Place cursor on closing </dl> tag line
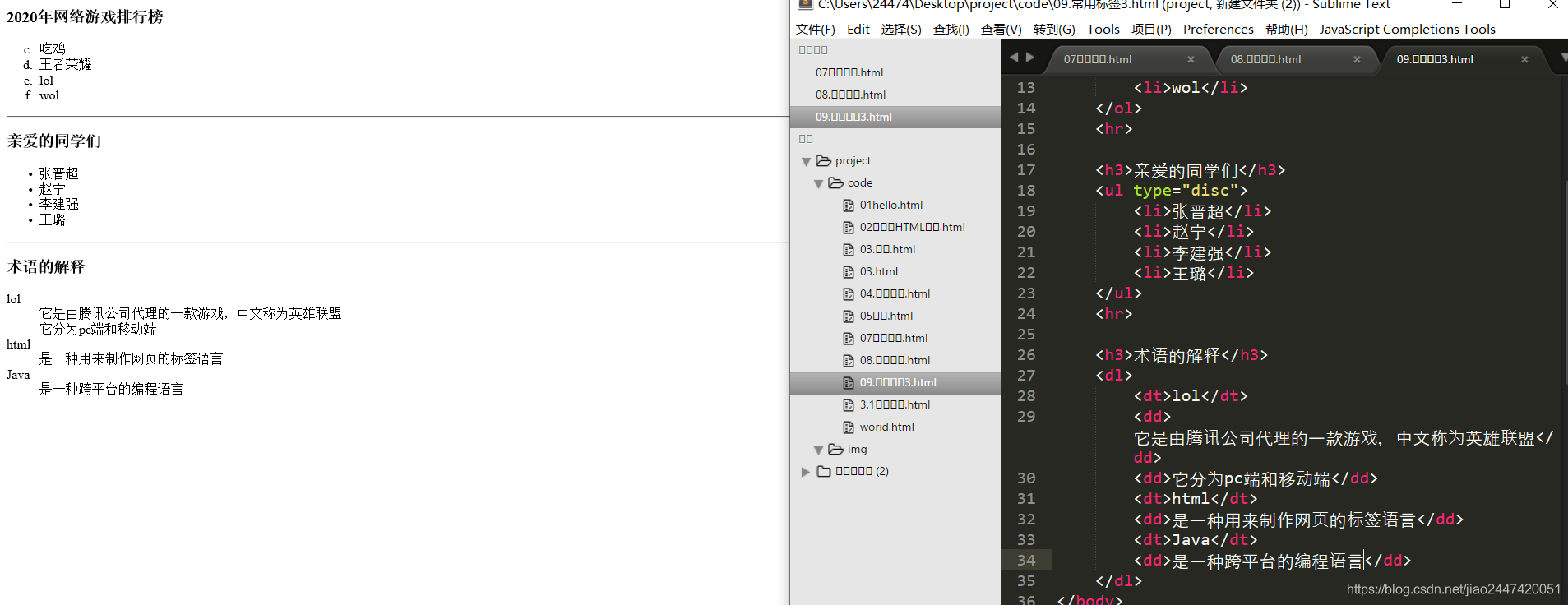This screenshot has width=1568, height=605. click(x=1118, y=581)
